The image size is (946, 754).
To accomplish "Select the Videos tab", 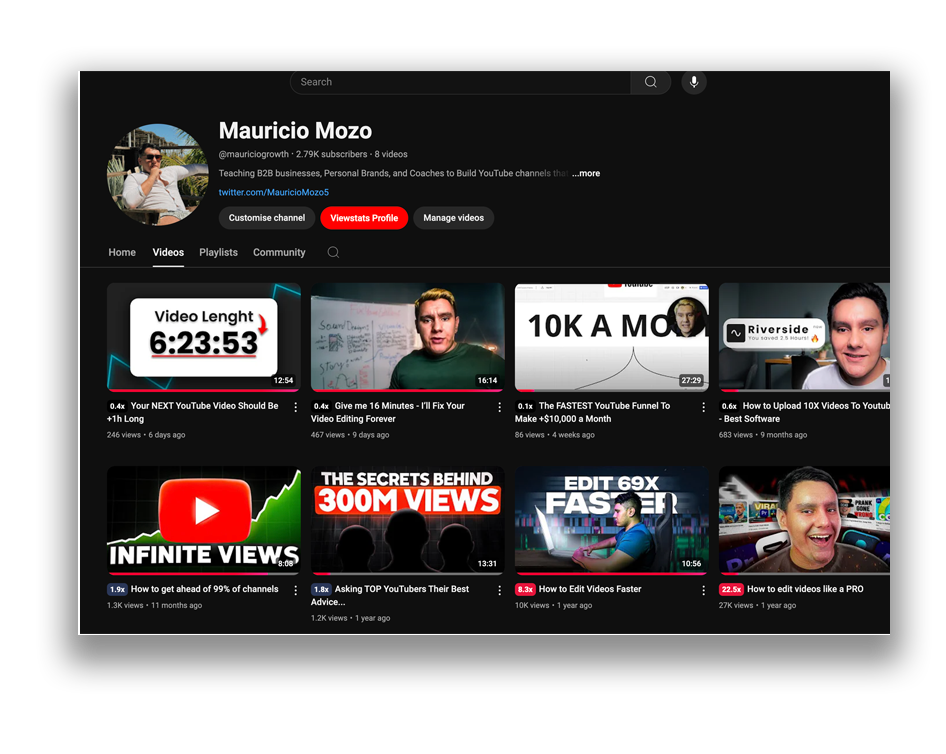I will [168, 252].
